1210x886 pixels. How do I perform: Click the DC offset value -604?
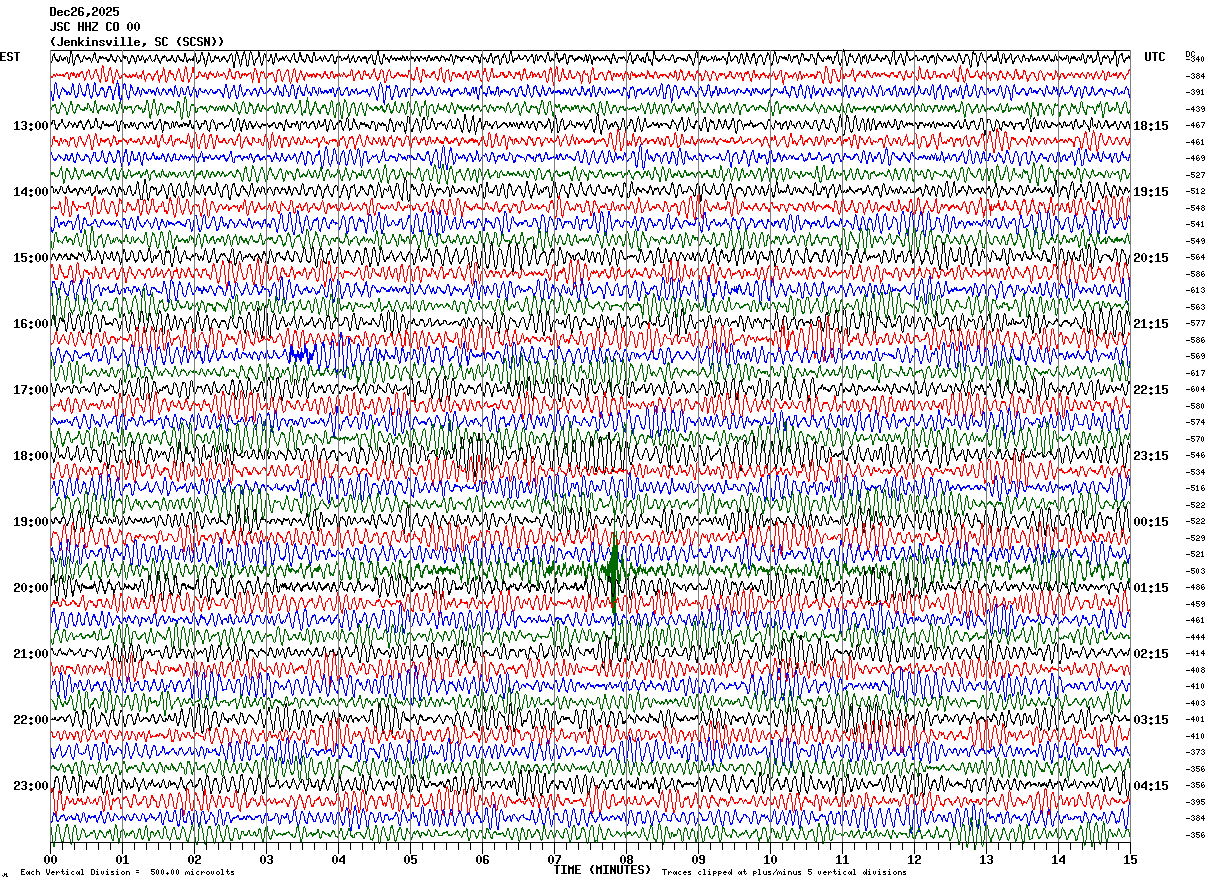1195,389
